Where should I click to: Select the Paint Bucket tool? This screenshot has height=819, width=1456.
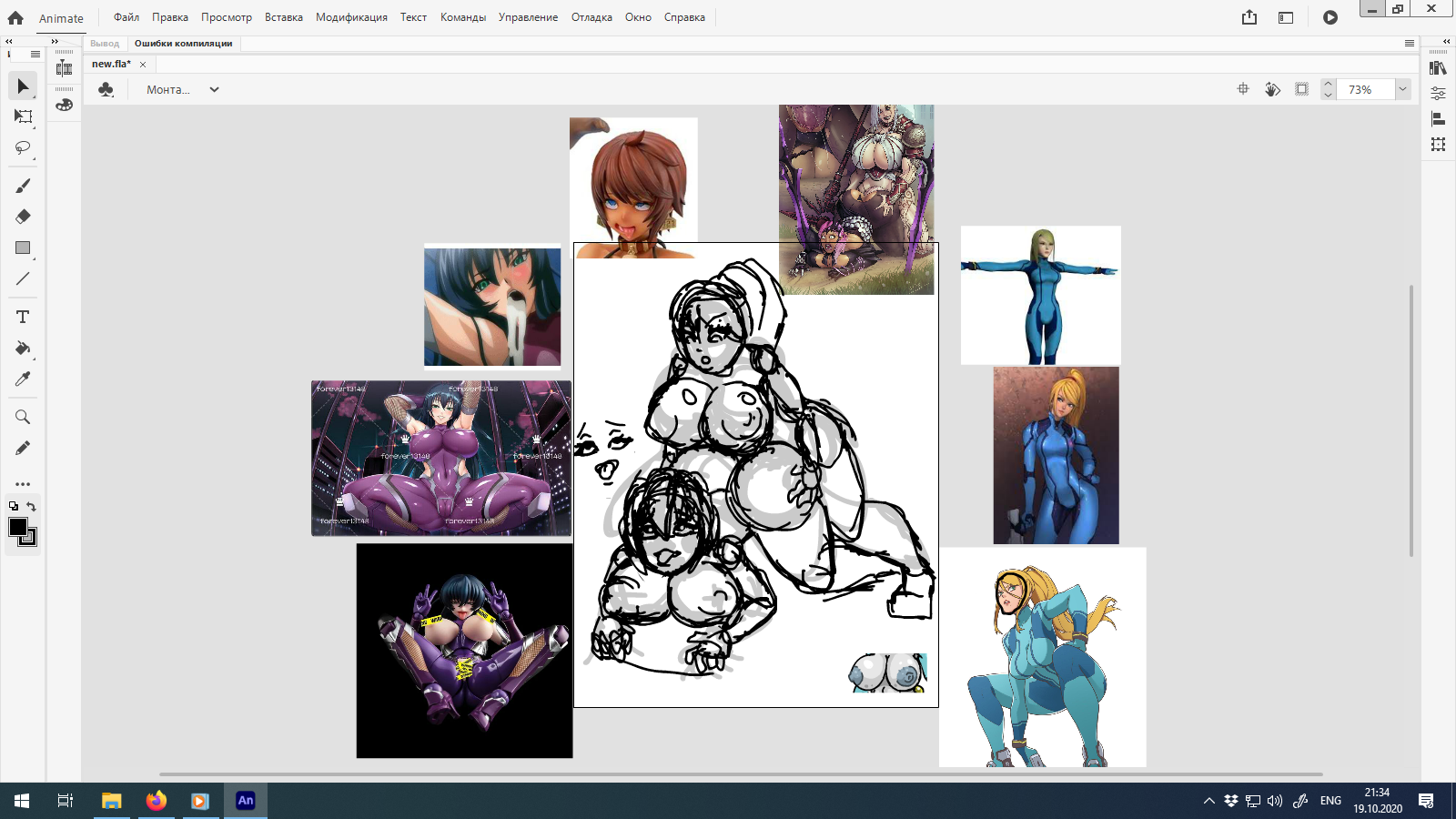coord(23,348)
